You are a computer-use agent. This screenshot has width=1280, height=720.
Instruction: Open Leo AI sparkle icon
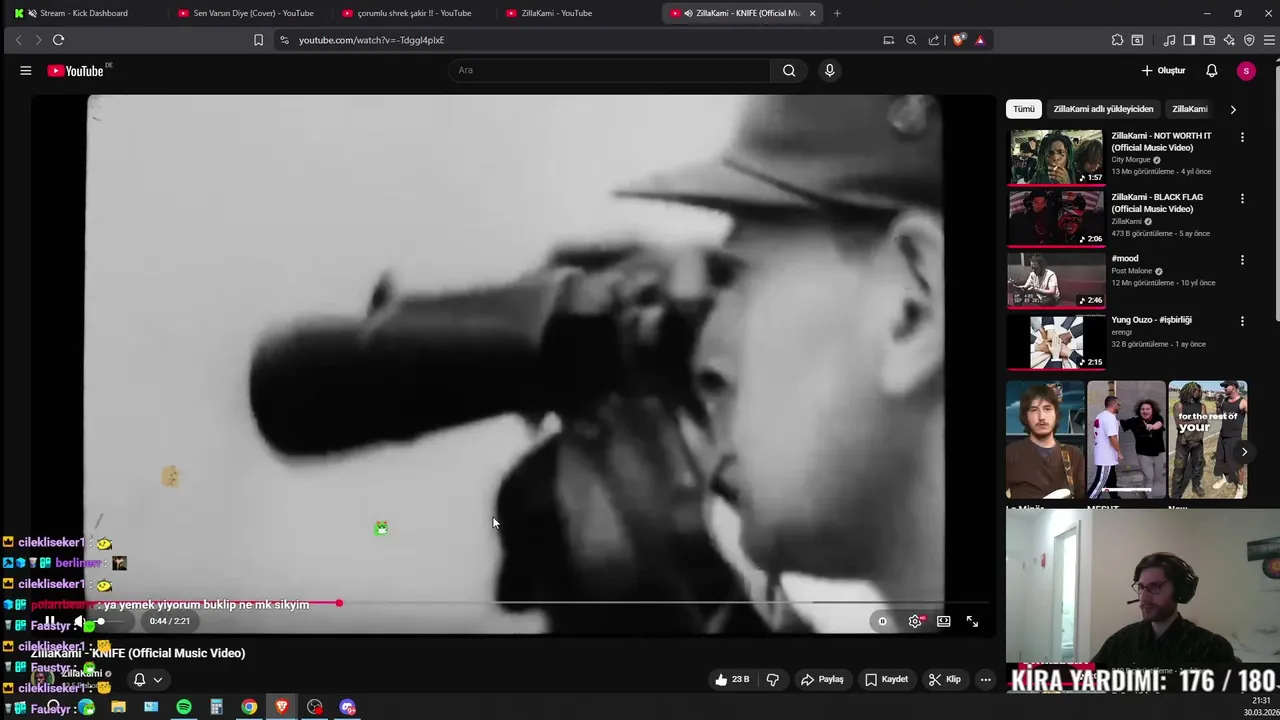tap(1229, 40)
